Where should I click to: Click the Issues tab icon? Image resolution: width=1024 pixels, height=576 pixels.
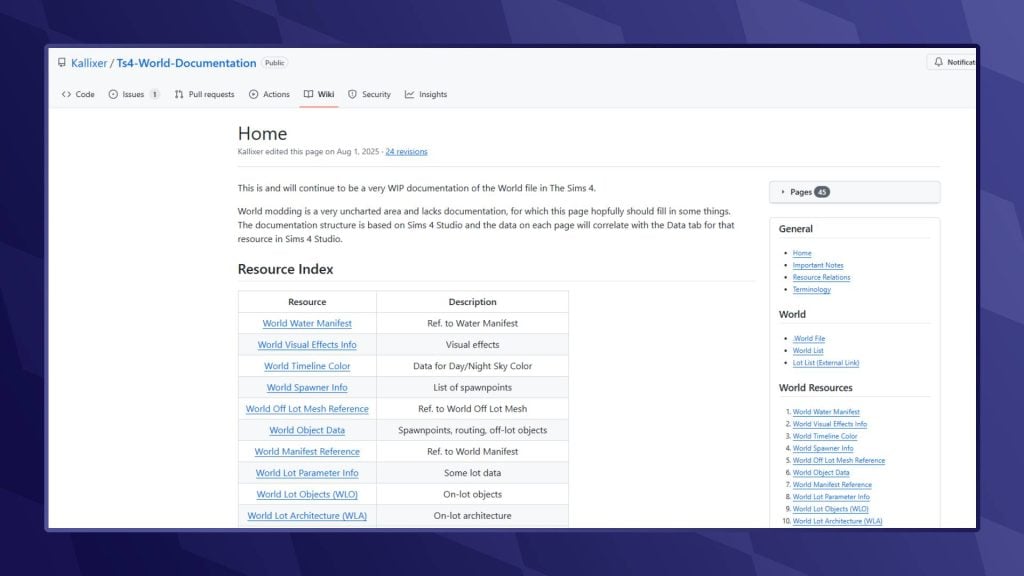pos(113,94)
